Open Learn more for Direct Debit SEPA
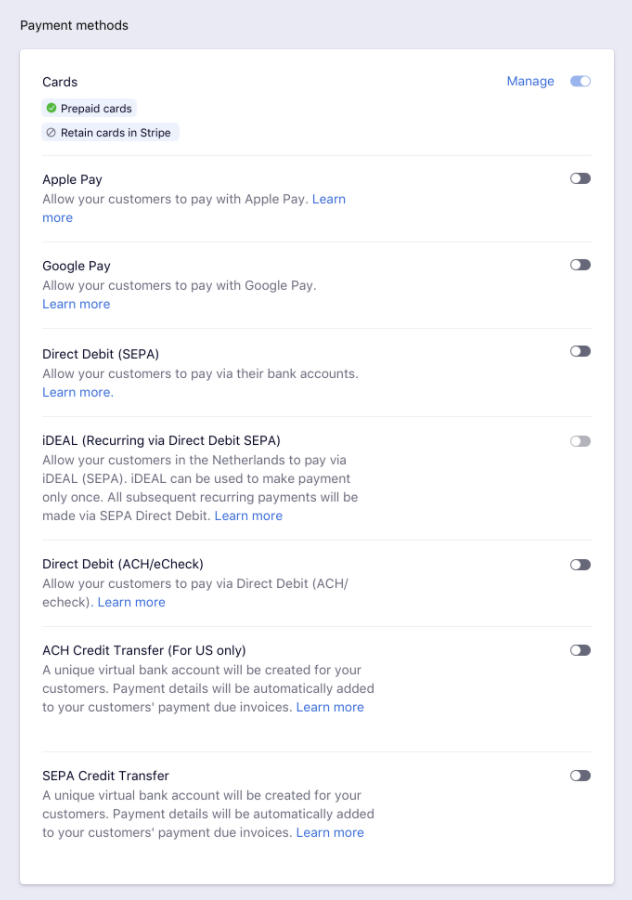632x900 pixels. point(77,392)
